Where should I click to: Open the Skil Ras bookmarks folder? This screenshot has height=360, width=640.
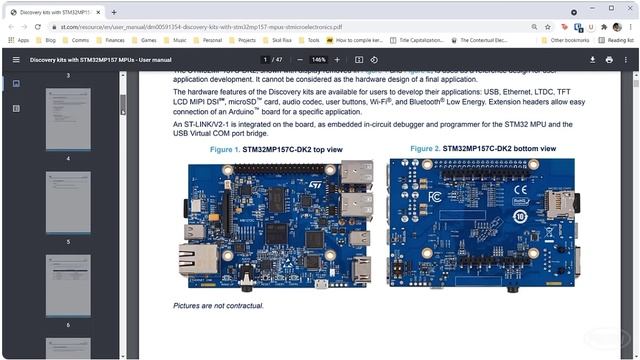[x=278, y=40]
